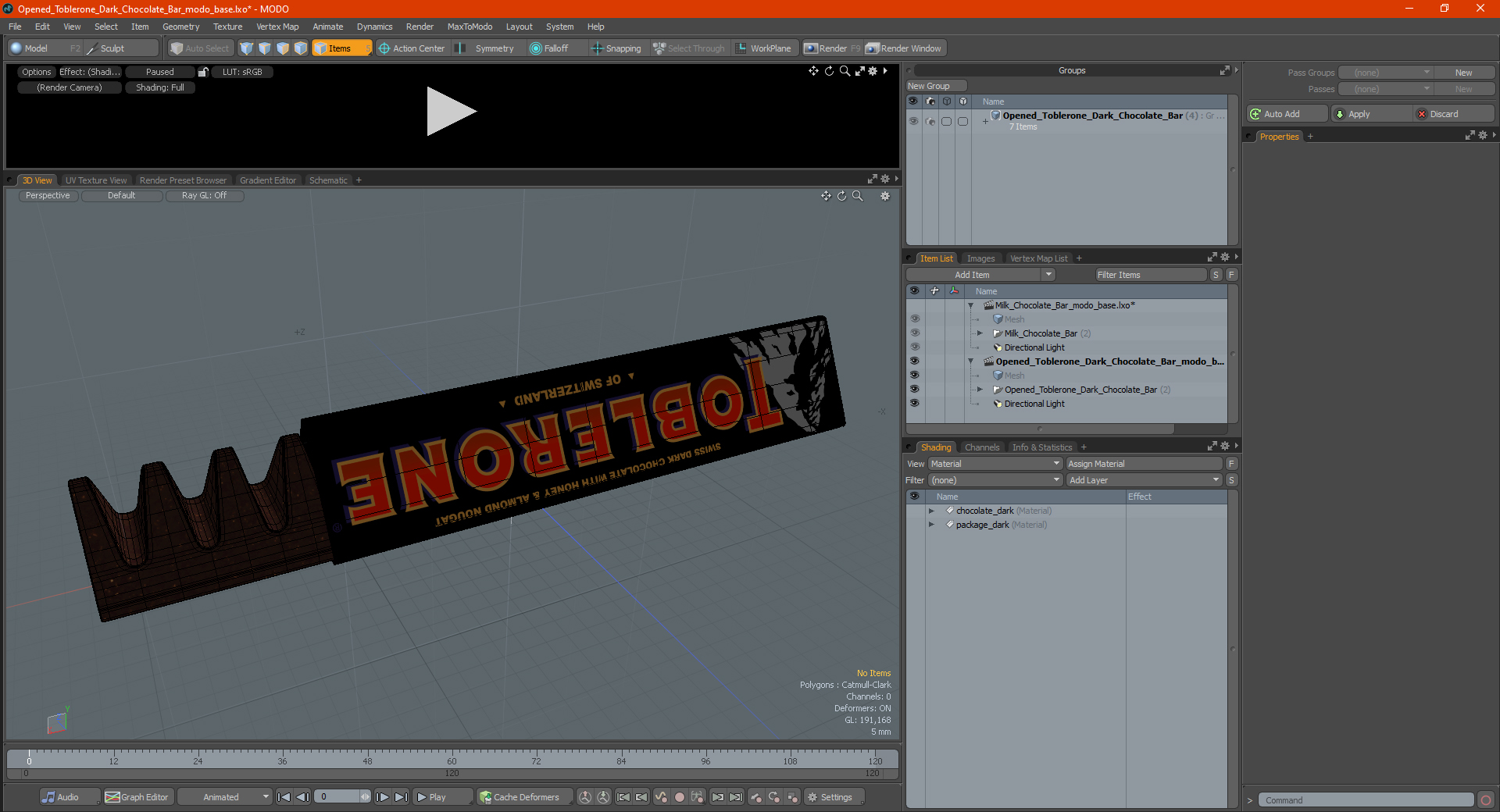
Task: Open WorkPlane options
Action: 764,48
